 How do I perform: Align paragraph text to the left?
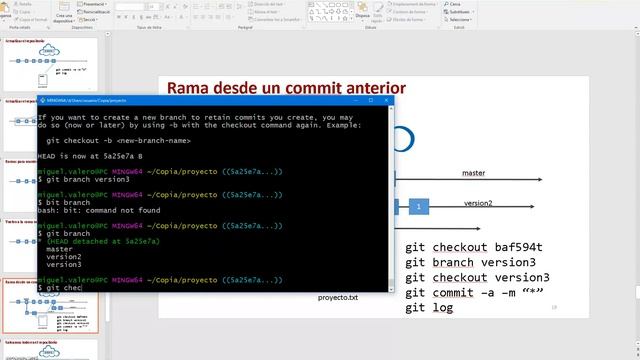pos(196,17)
